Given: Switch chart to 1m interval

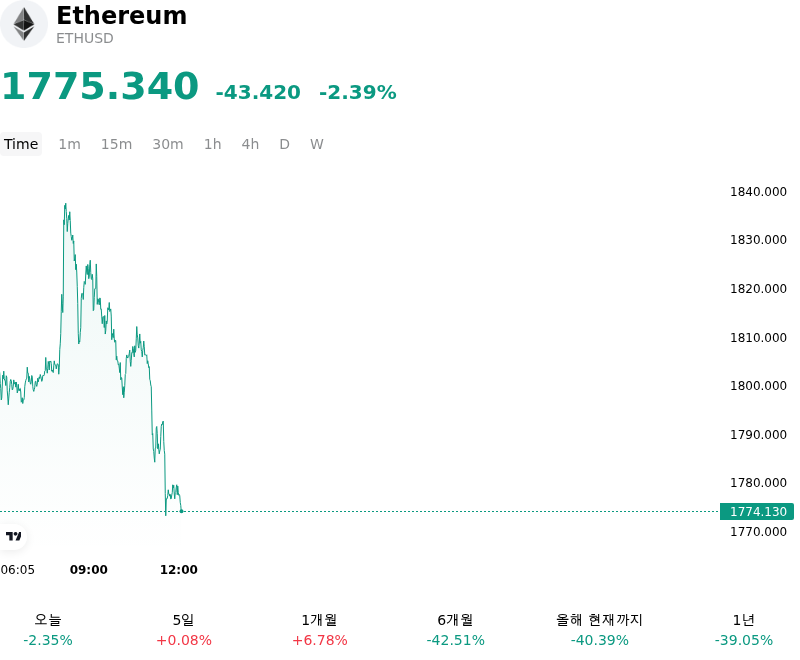Looking at the screenshot, I should point(69,144).
